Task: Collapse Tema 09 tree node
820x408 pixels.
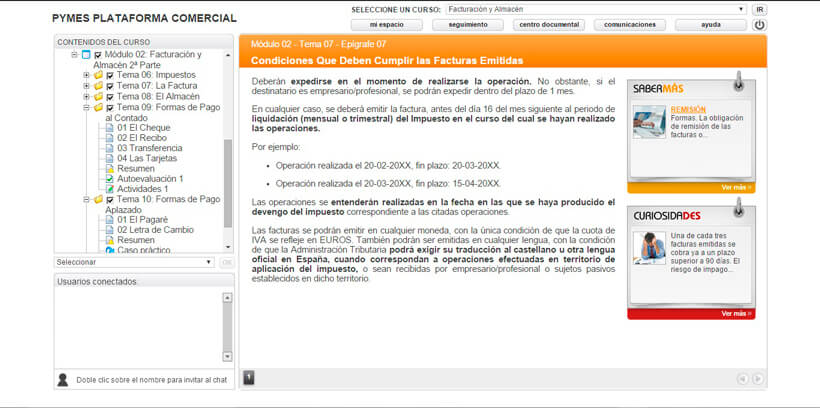Action: point(86,107)
